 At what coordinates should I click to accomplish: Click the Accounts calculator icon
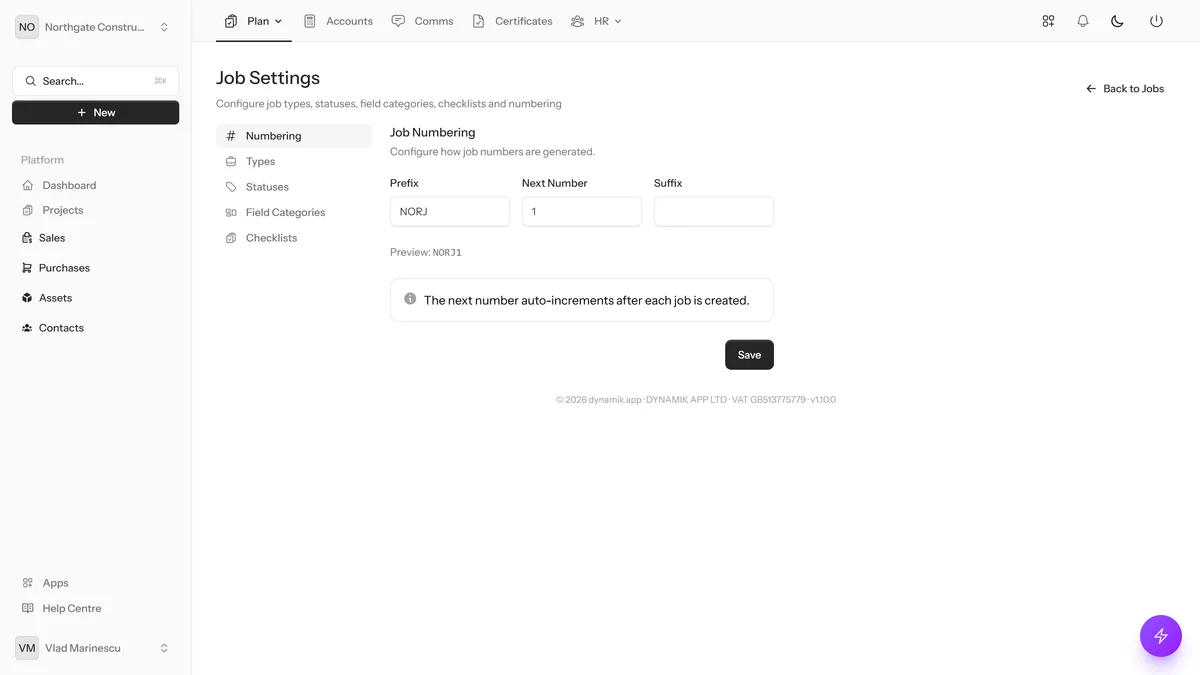[x=310, y=21]
